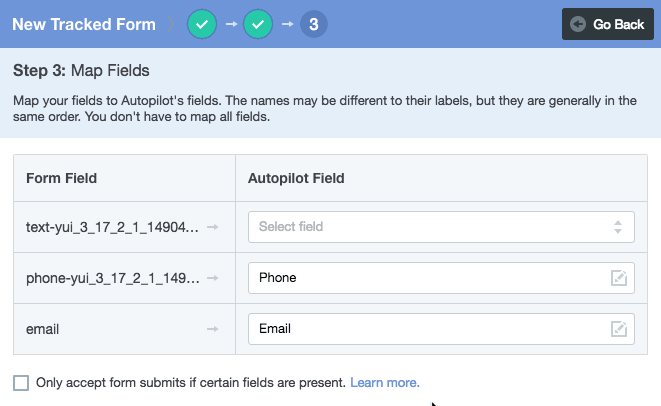The height and width of the screenshot is (406, 661).
Task: Select the step 3 circle indicator
Action: tap(314, 24)
